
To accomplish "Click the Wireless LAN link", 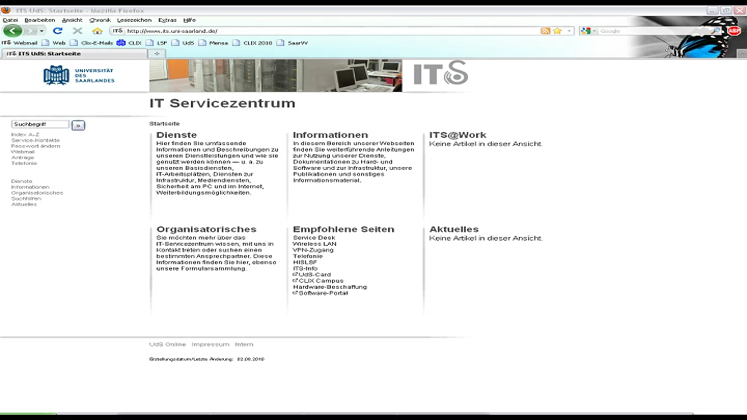I will pos(314,244).
